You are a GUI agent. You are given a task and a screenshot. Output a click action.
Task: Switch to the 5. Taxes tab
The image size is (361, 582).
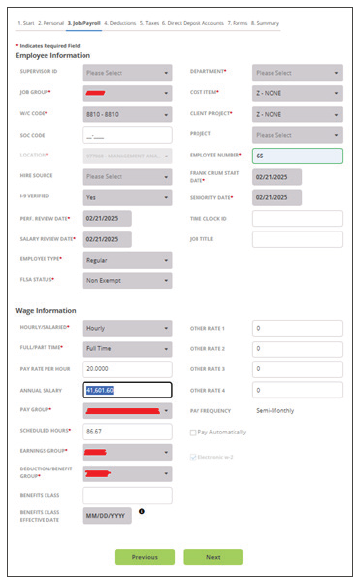[x=149, y=23]
